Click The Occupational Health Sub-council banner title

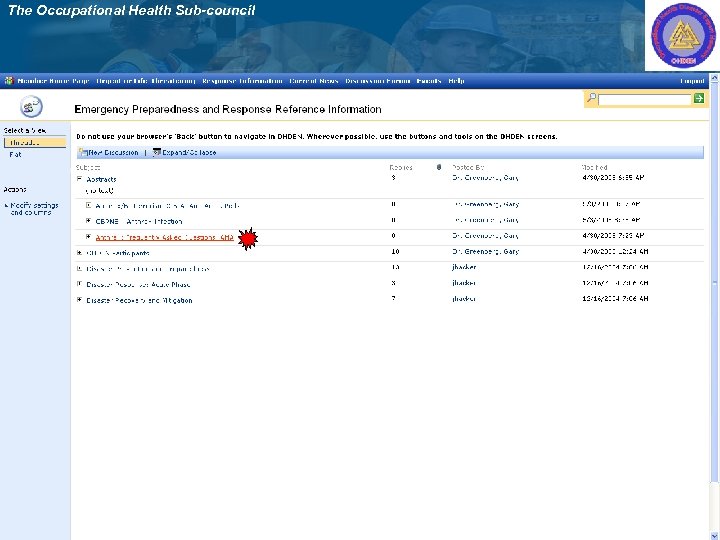click(x=131, y=11)
